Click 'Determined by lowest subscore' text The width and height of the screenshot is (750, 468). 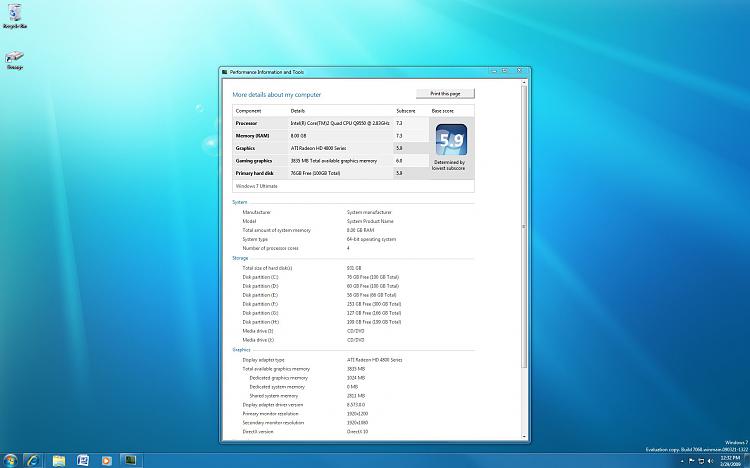coord(448,165)
